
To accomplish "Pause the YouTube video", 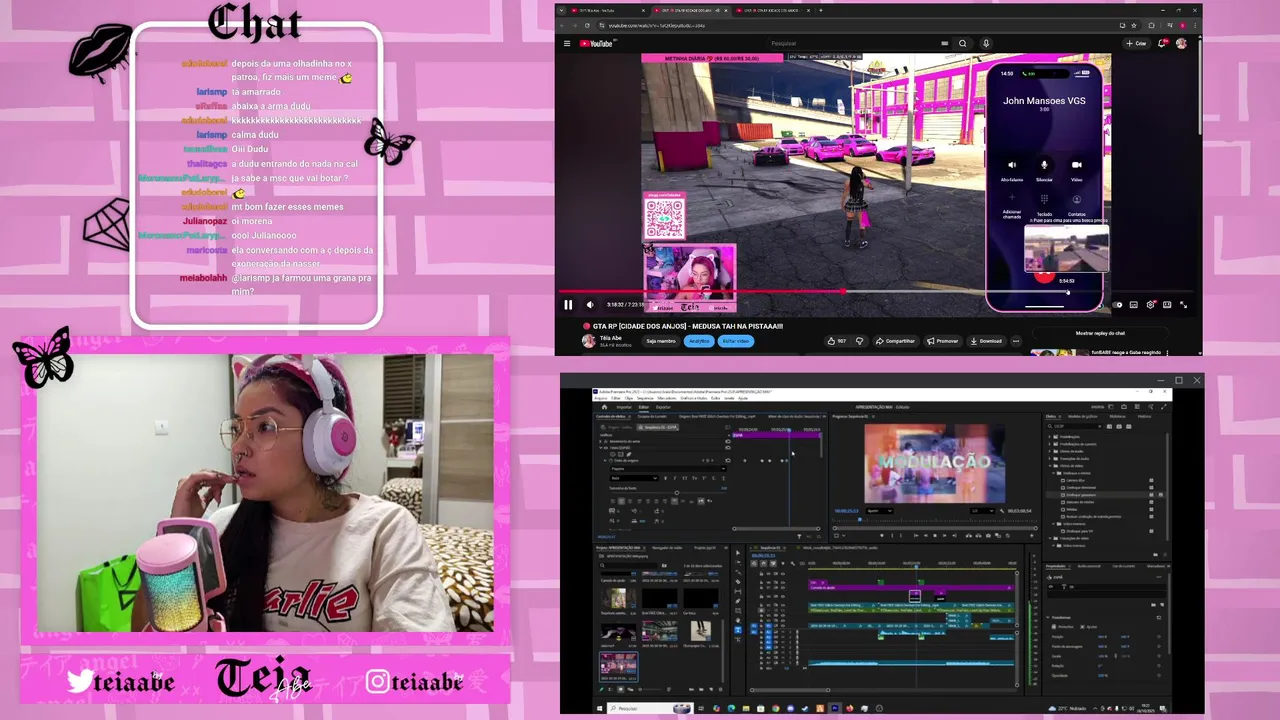I will 568,305.
